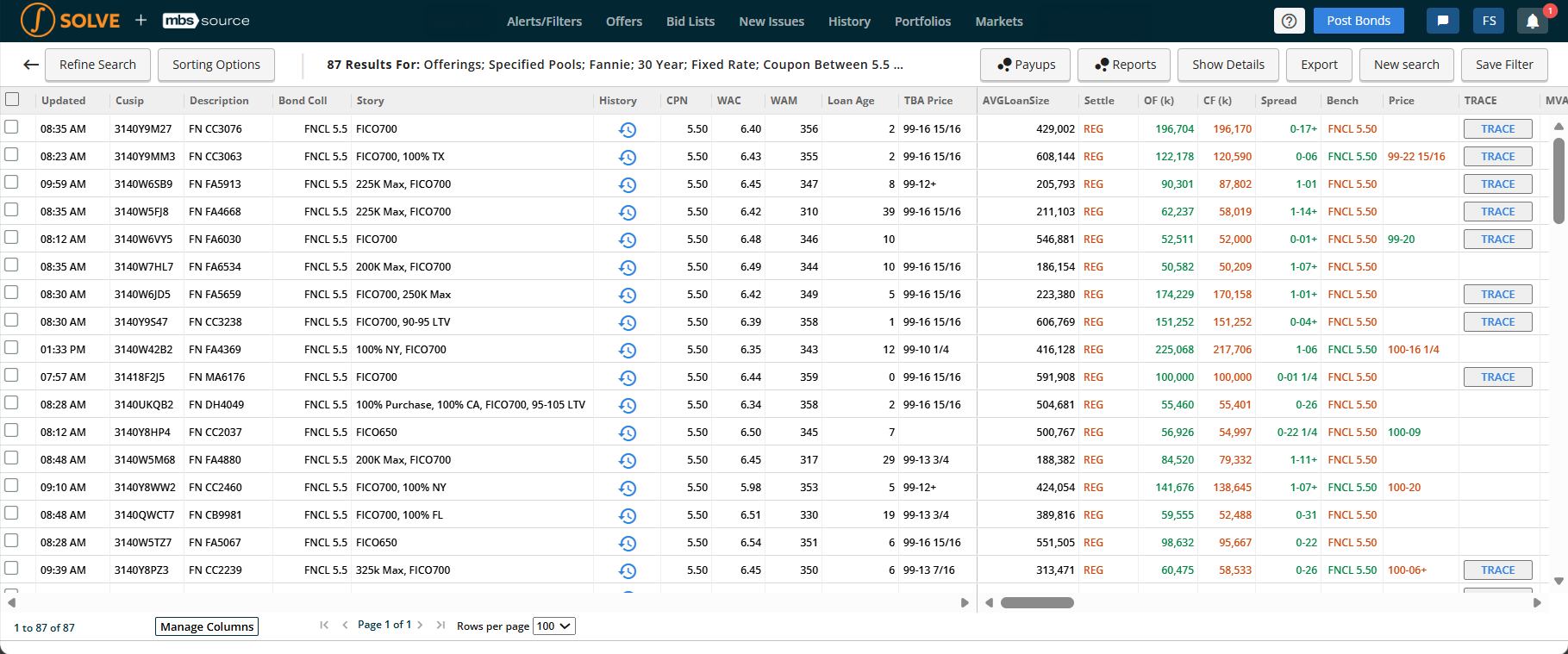The height and width of the screenshot is (654, 1568).
Task: Open the Reports dropdown button
Action: click(1124, 65)
